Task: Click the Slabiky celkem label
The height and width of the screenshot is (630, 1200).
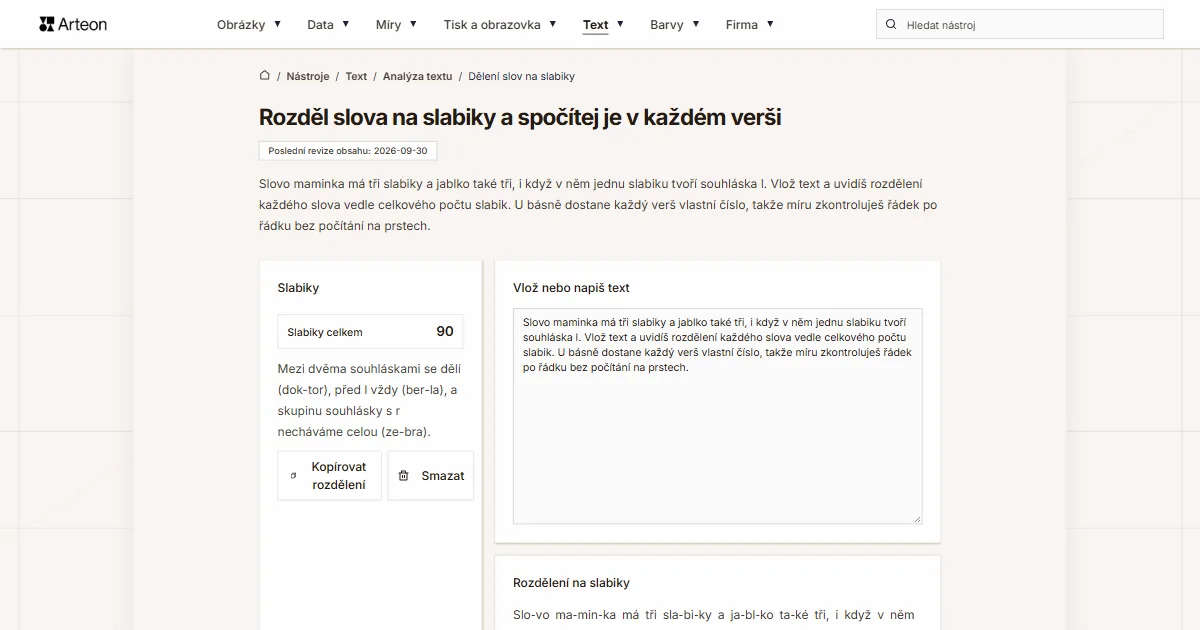Action: point(325,332)
